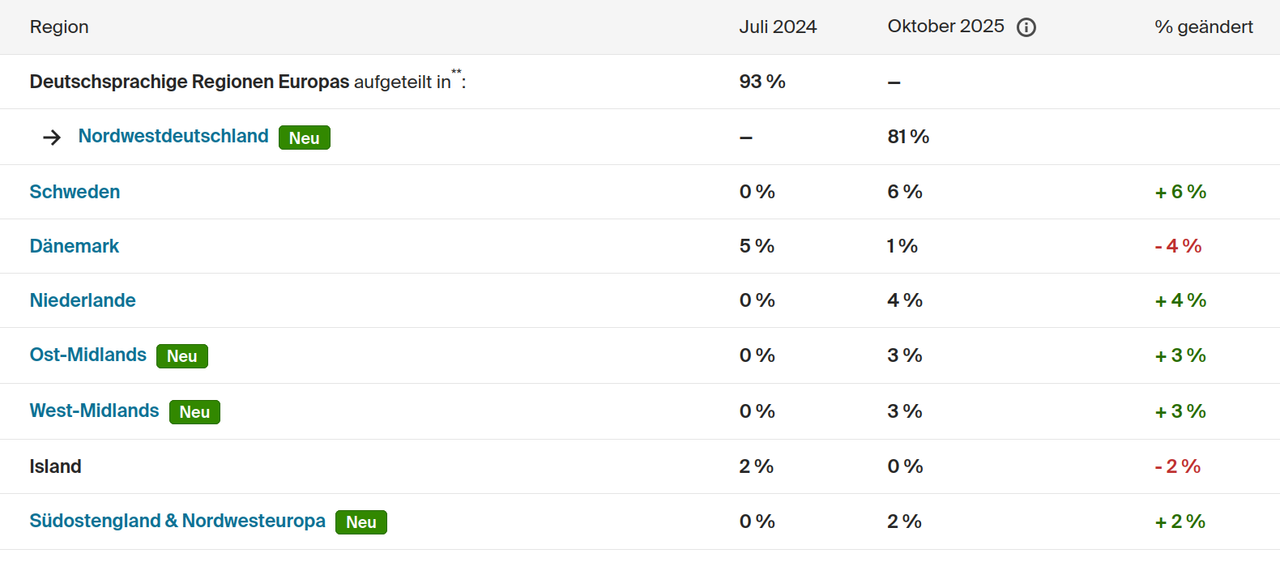The height and width of the screenshot is (561, 1280).
Task: Click the info icon beside Oktober 2025
Action: coord(1026,28)
